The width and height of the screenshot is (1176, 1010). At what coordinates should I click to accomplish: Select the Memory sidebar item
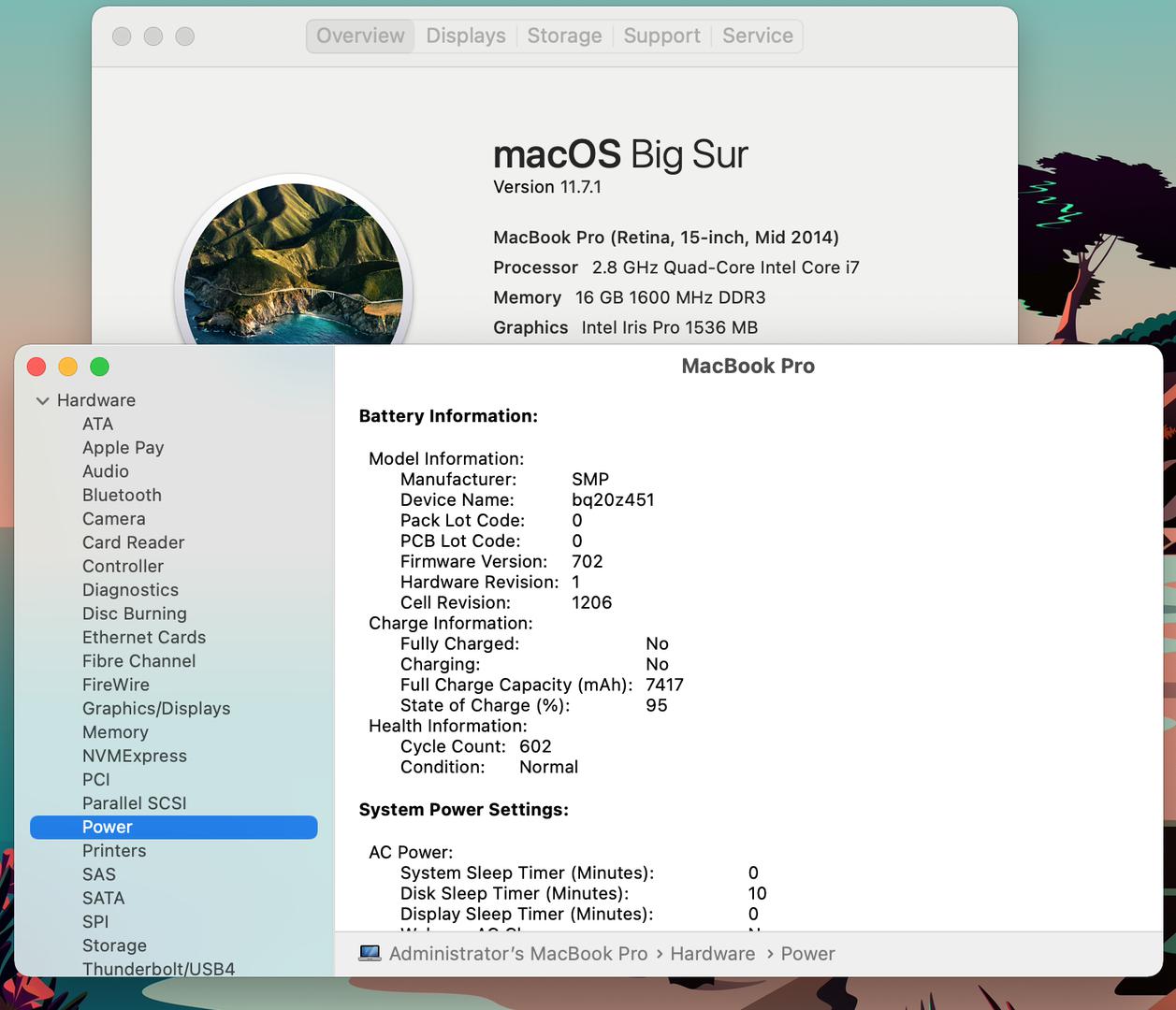click(x=115, y=732)
